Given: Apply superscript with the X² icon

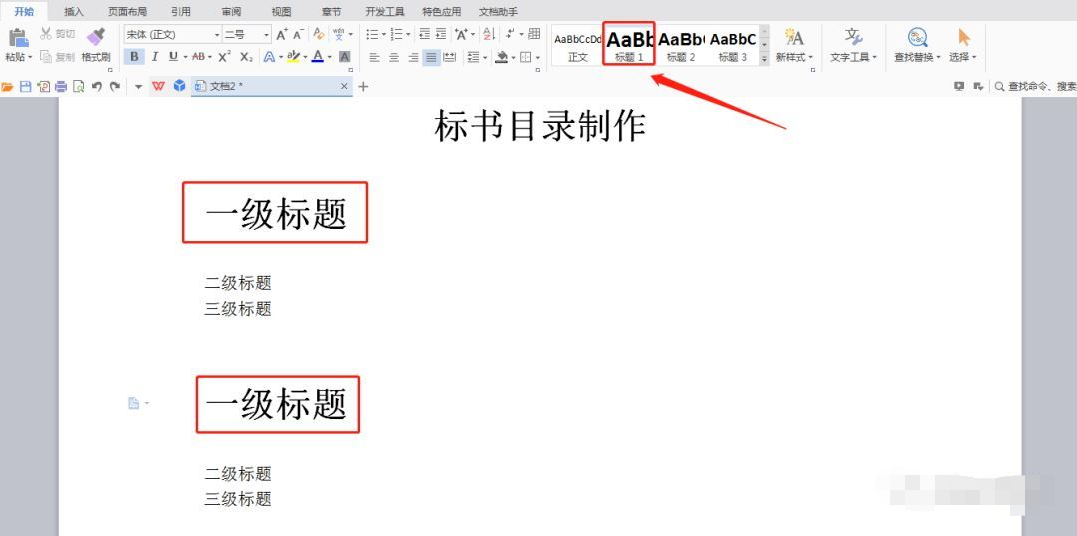Looking at the screenshot, I should pos(224,57).
